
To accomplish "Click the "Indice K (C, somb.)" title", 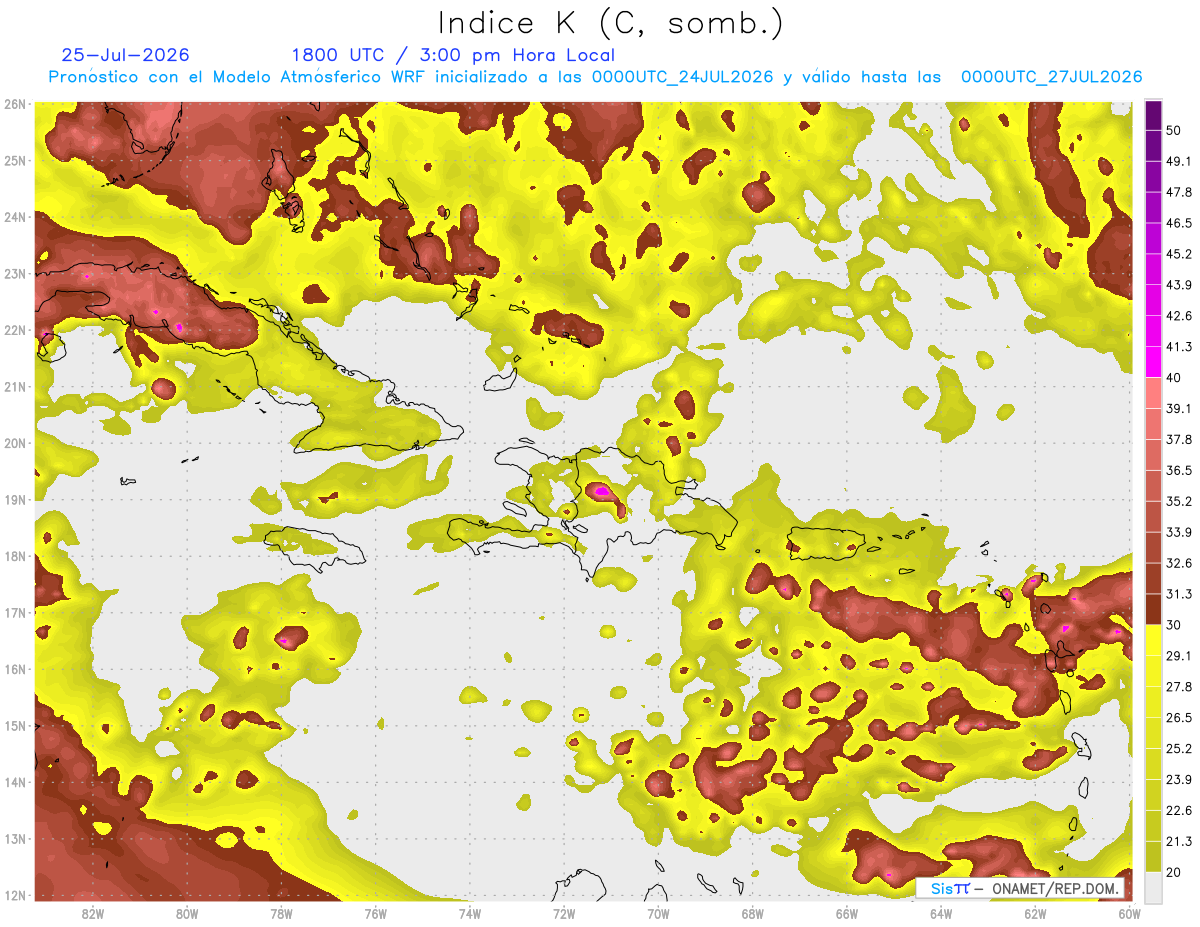I will pyautogui.click(x=611, y=23).
